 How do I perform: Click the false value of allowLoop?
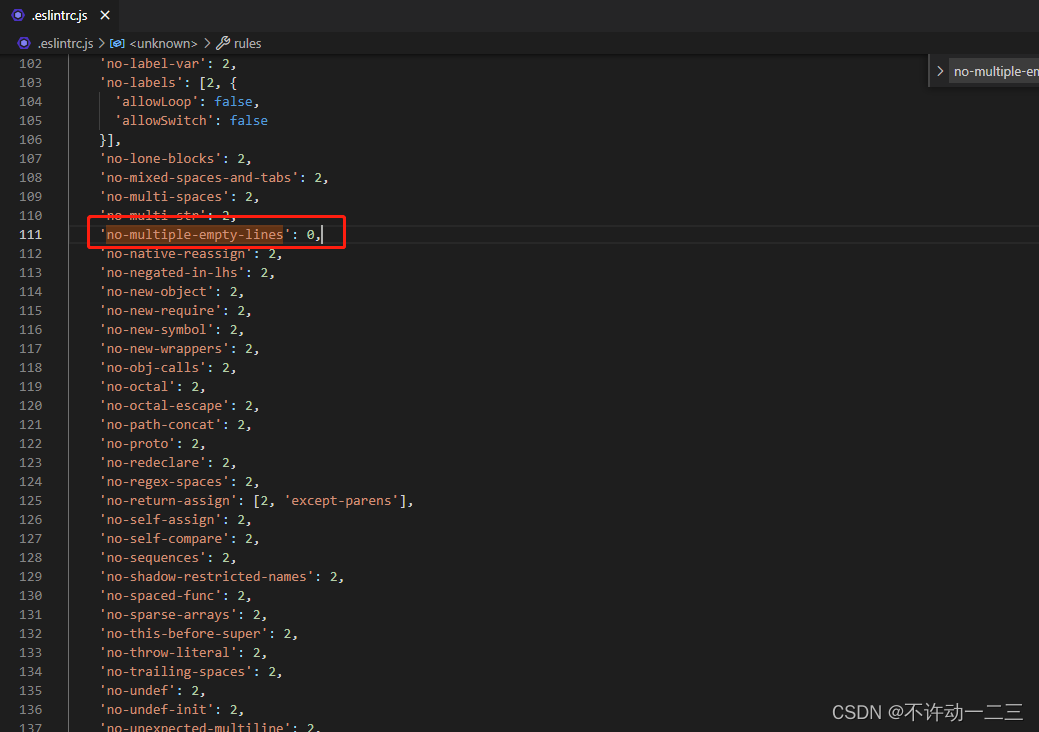point(233,100)
